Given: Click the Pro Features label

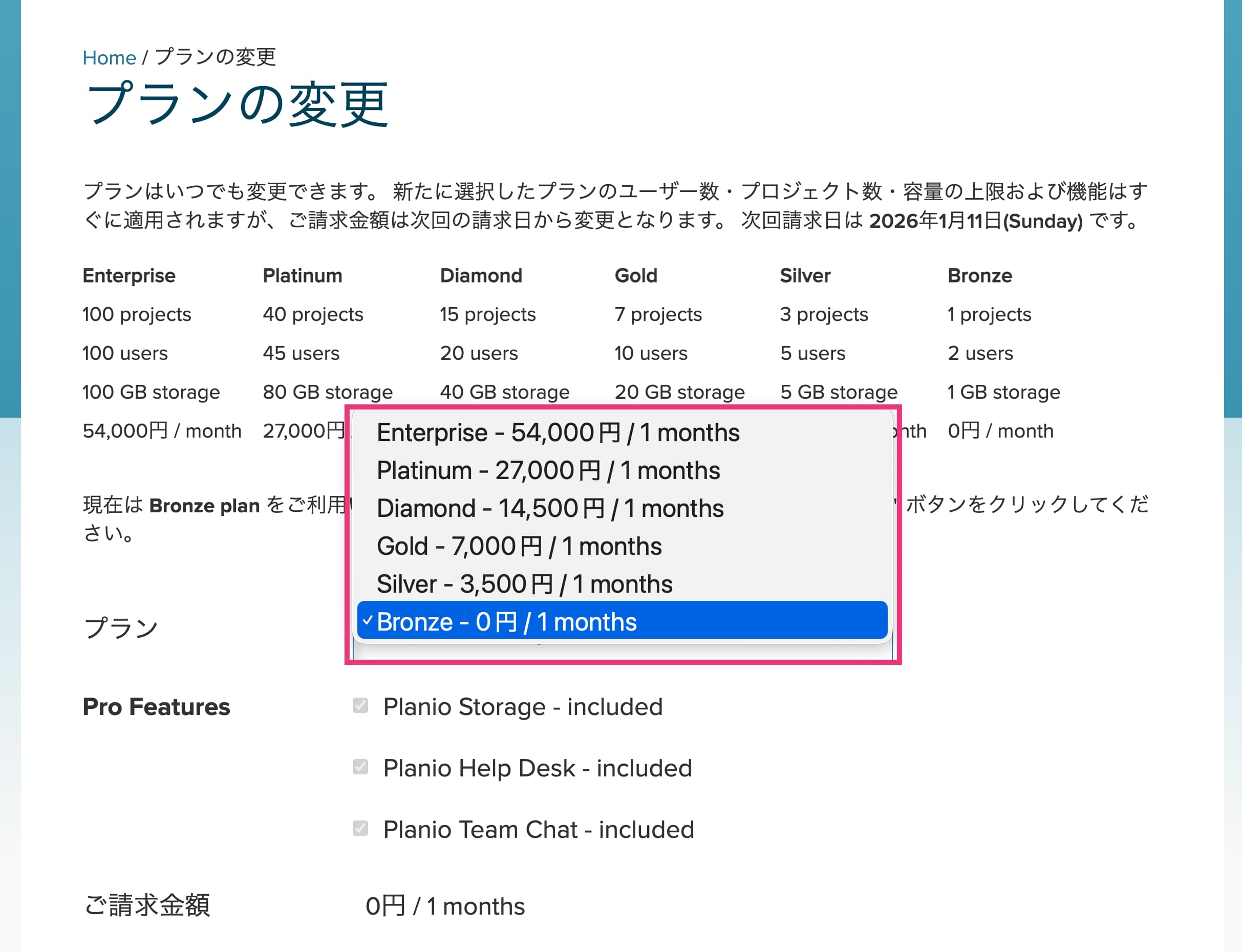Looking at the screenshot, I should click(x=157, y=707).
